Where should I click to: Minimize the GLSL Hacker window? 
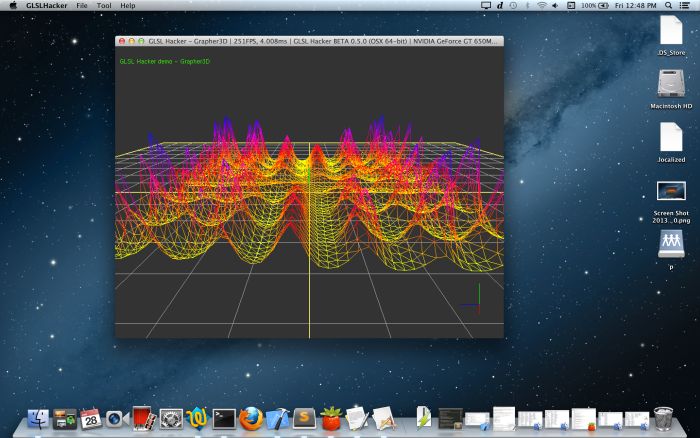(131, 41)
